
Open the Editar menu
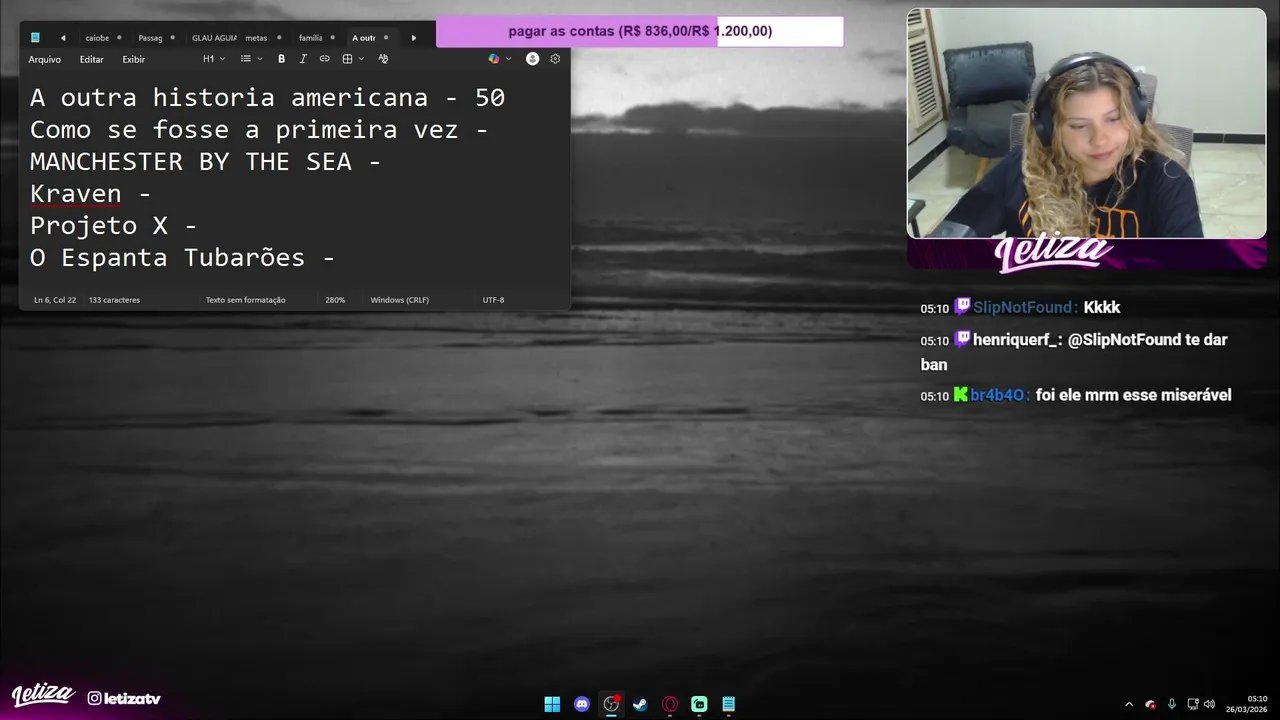coord(92,59)
